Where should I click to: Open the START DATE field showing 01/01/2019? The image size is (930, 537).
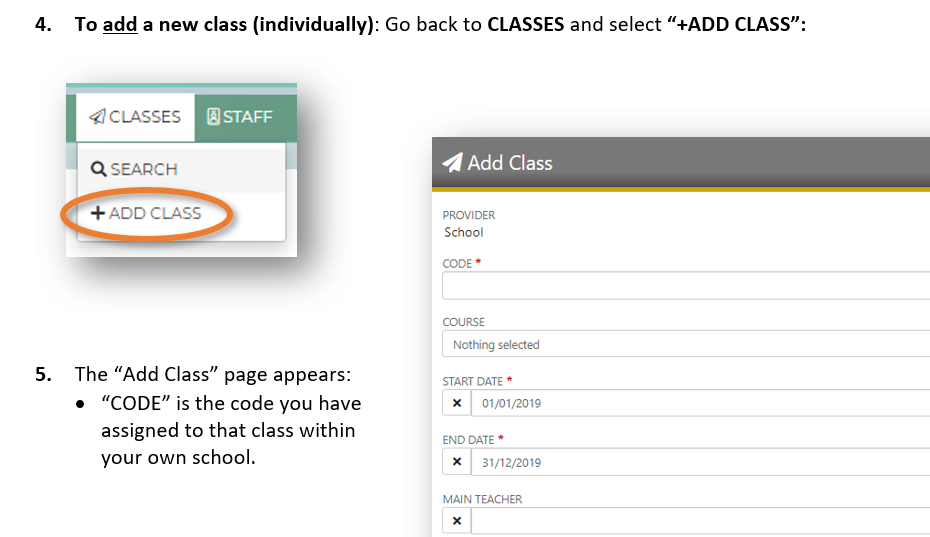(x=700, y=403)
